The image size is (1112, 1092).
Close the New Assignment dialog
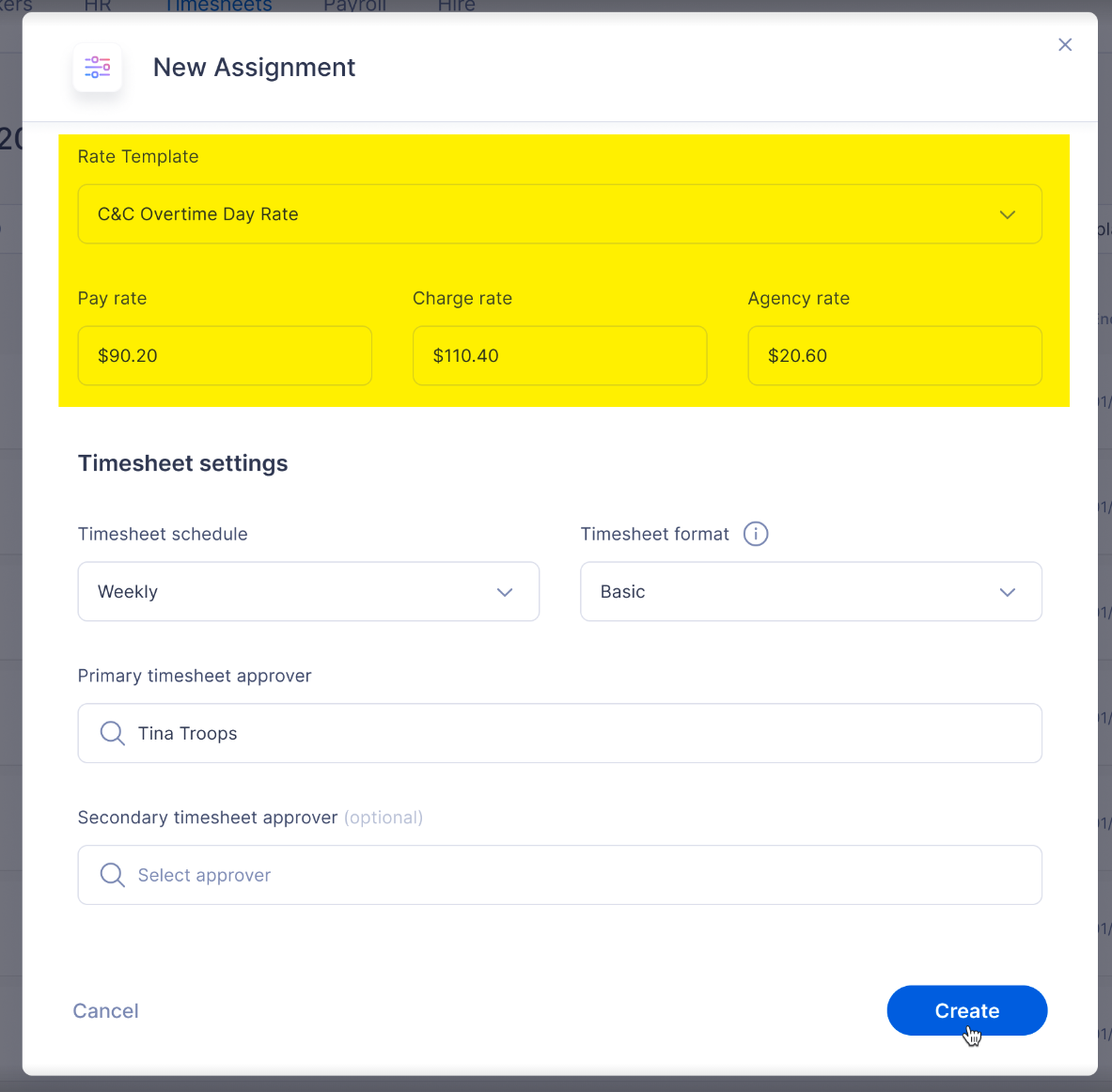[x=1064, y=45]
